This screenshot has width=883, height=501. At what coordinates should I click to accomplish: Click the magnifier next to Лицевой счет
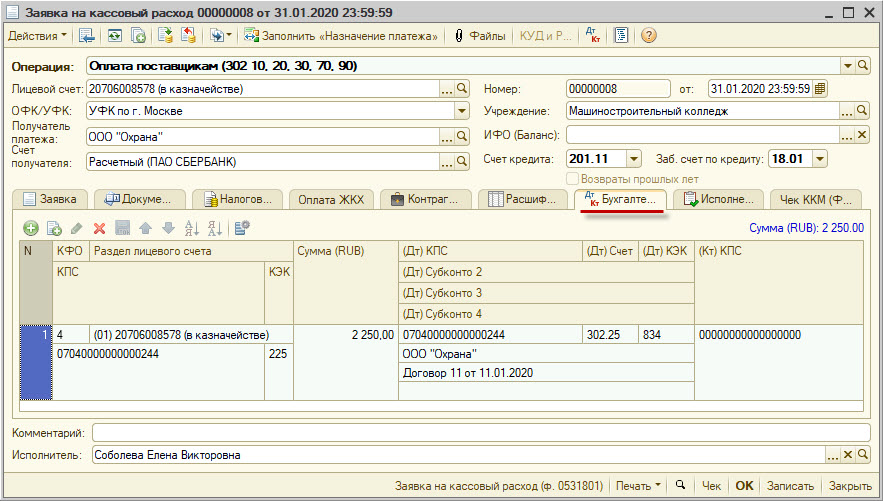(x=462, y=89)
